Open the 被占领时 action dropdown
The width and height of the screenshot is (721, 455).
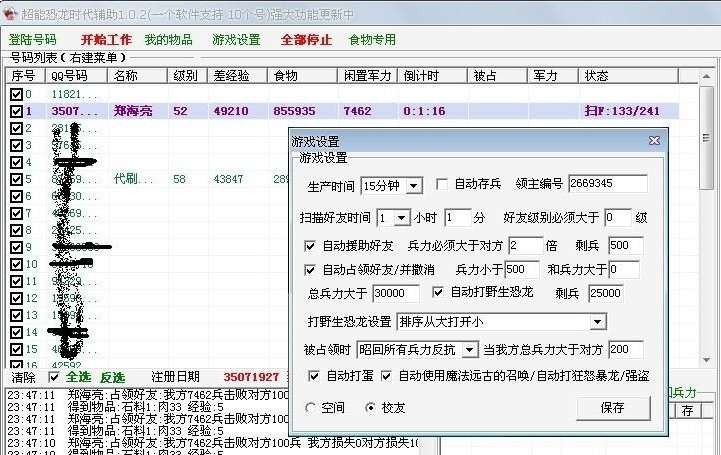click(x=469, y=350)
